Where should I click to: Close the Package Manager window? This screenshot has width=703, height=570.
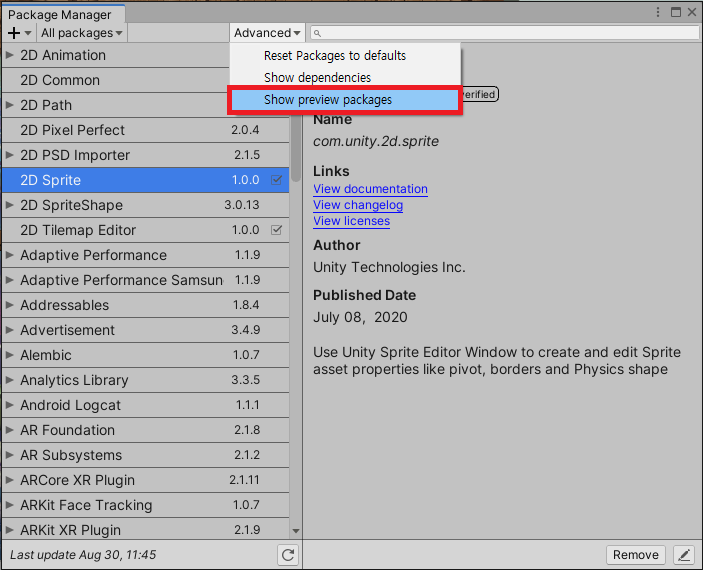pyautogui.click(x=692, y=12)
